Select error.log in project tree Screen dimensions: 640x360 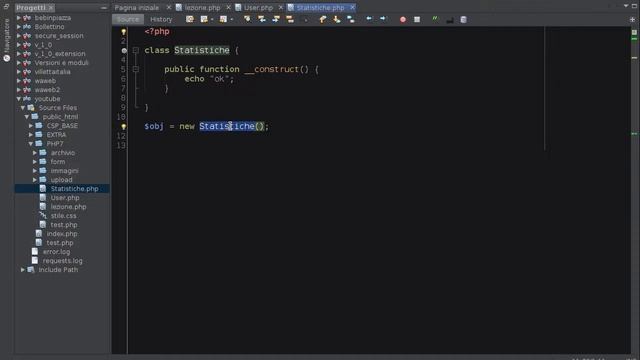point(56,251)
